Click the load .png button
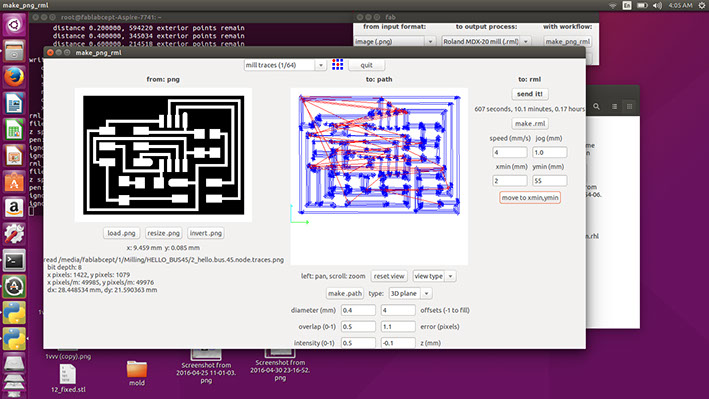Image resolution: width=709 pixels, height=399 pixels. point(121,233)
